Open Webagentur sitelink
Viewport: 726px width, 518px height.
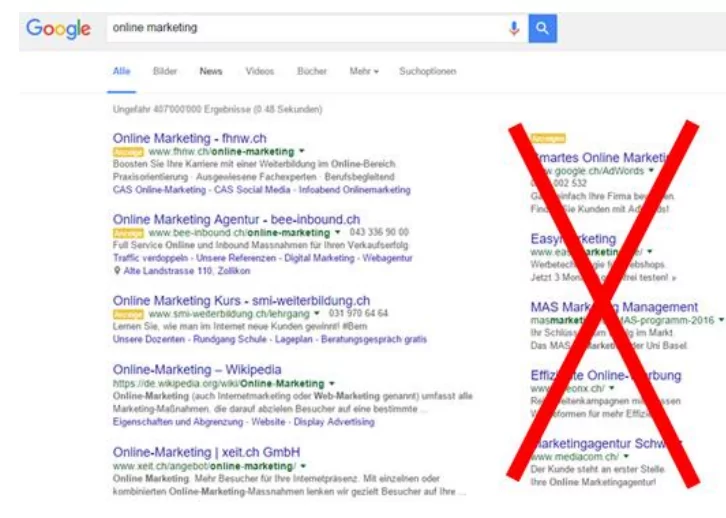tap(387, 258)
